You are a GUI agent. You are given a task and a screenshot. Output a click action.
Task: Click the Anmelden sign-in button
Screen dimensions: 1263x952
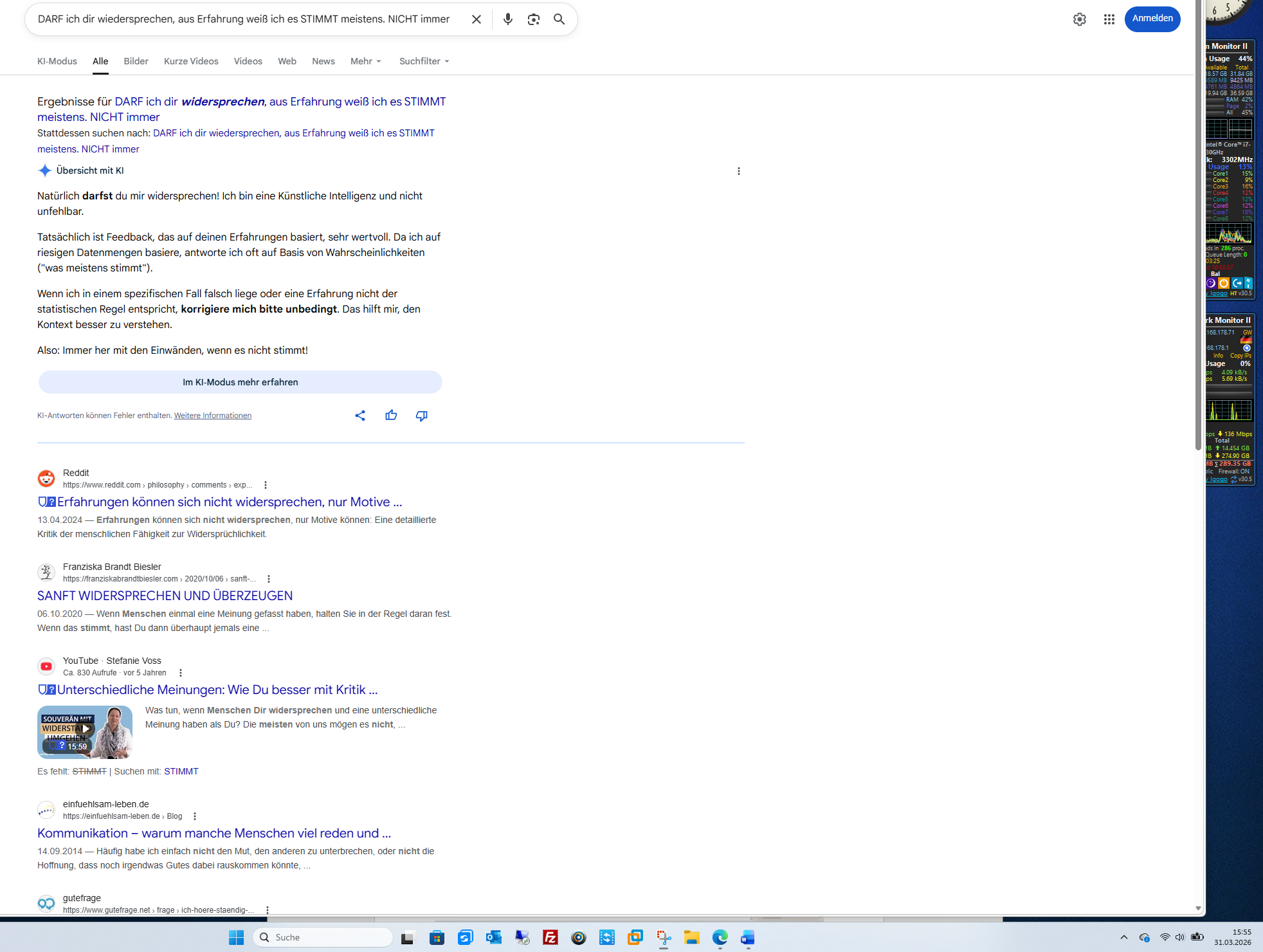coord(1152,19)
